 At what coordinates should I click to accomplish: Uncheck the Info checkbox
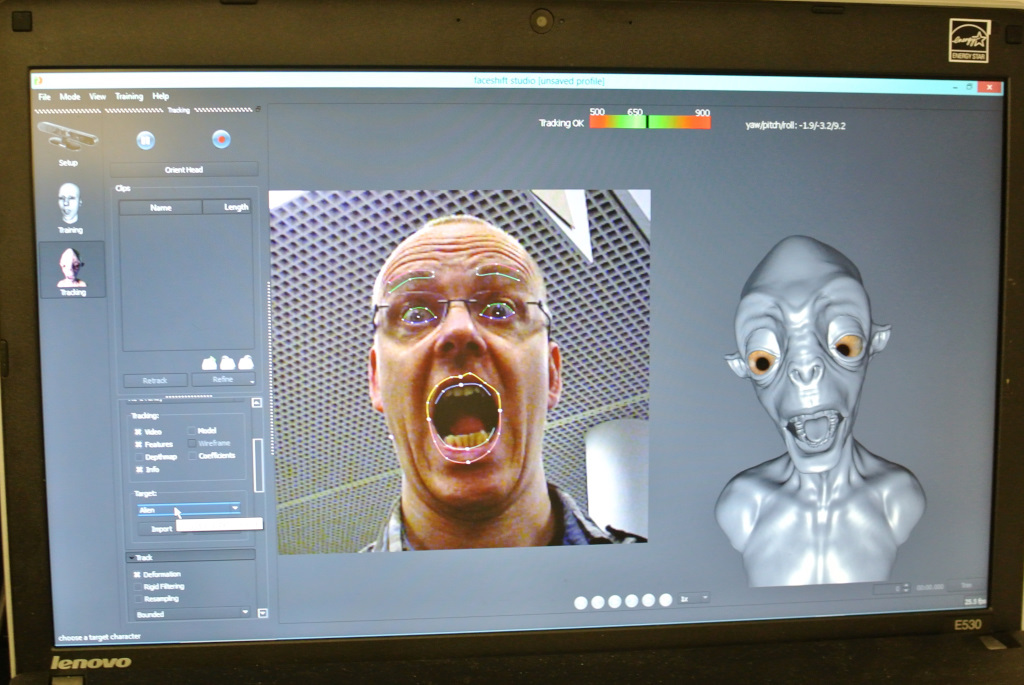click(138, 470)
